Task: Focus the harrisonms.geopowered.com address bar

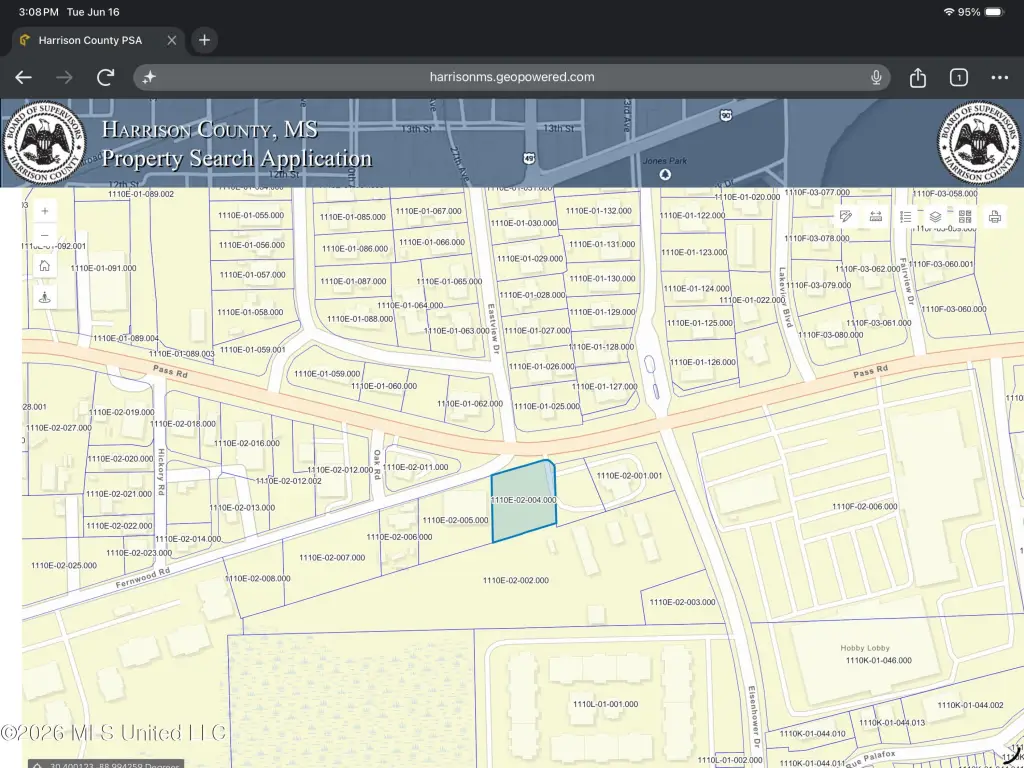Action: click(x=512, y=77)
